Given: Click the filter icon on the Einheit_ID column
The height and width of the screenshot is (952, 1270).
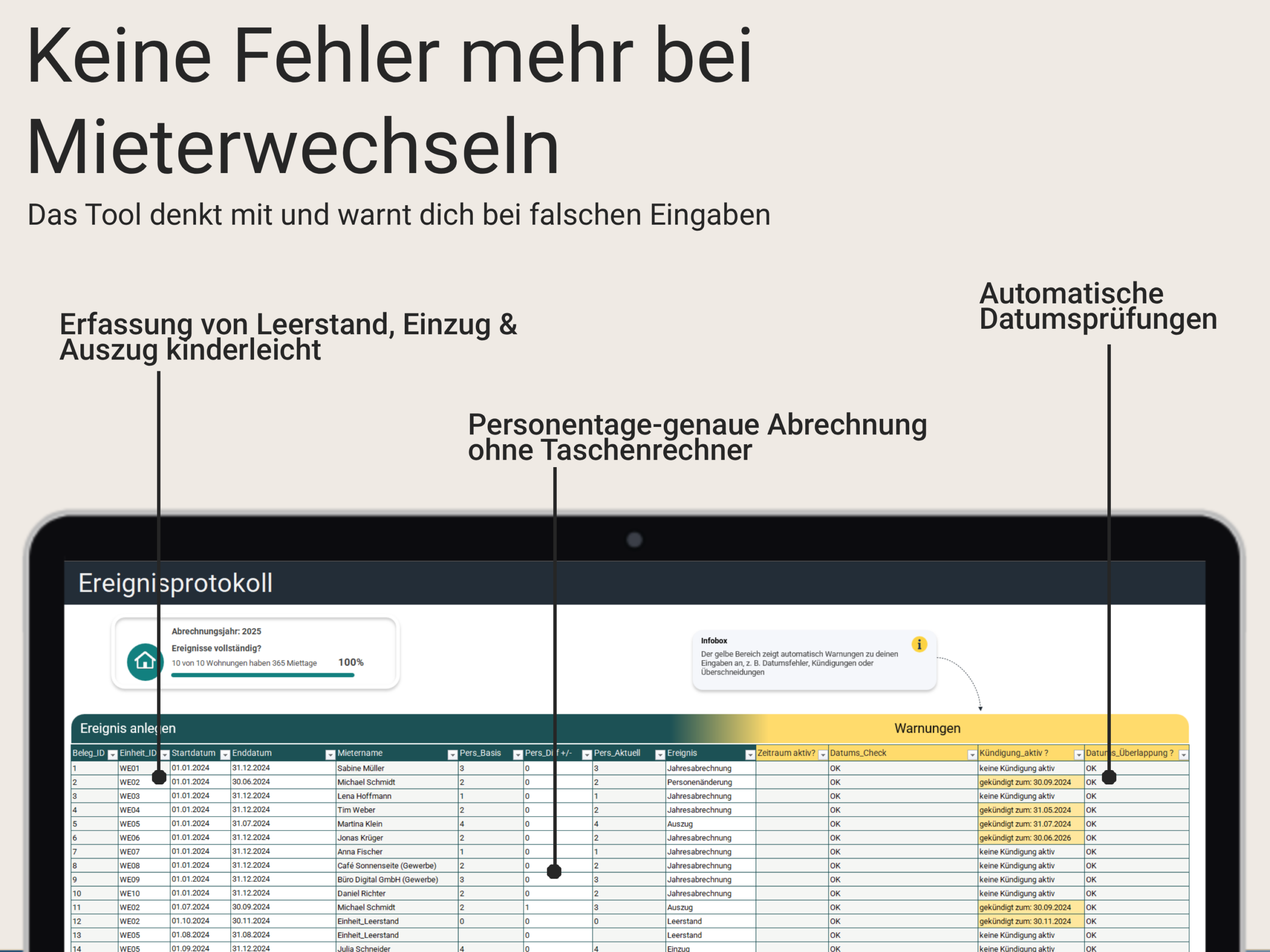Looking at the screenshot, I should point(165,754).
